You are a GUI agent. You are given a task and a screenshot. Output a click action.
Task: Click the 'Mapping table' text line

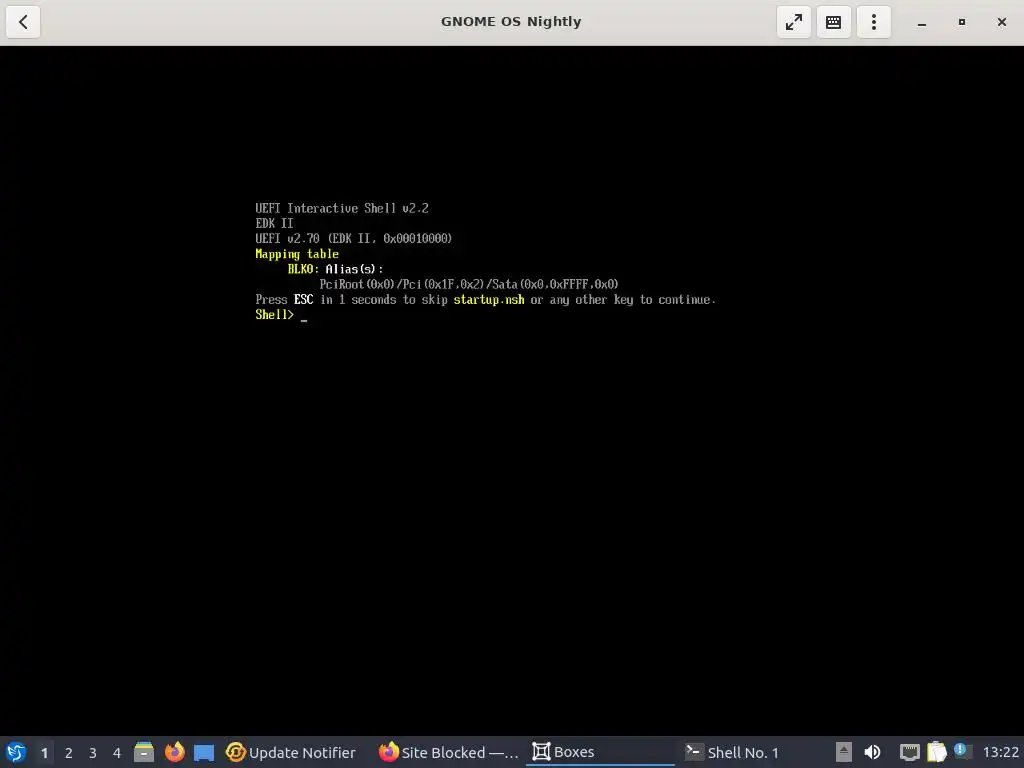pos(297,254)
